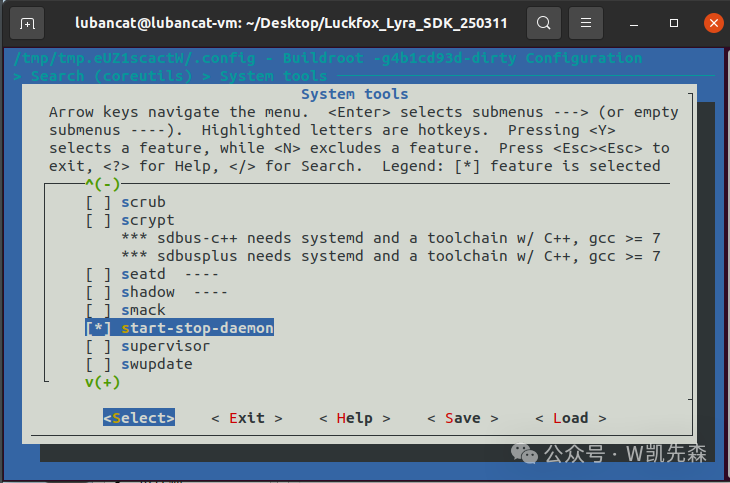The image size is (730, 483).
Task: Close the terminal window with orange button
Action: (714, 22)
